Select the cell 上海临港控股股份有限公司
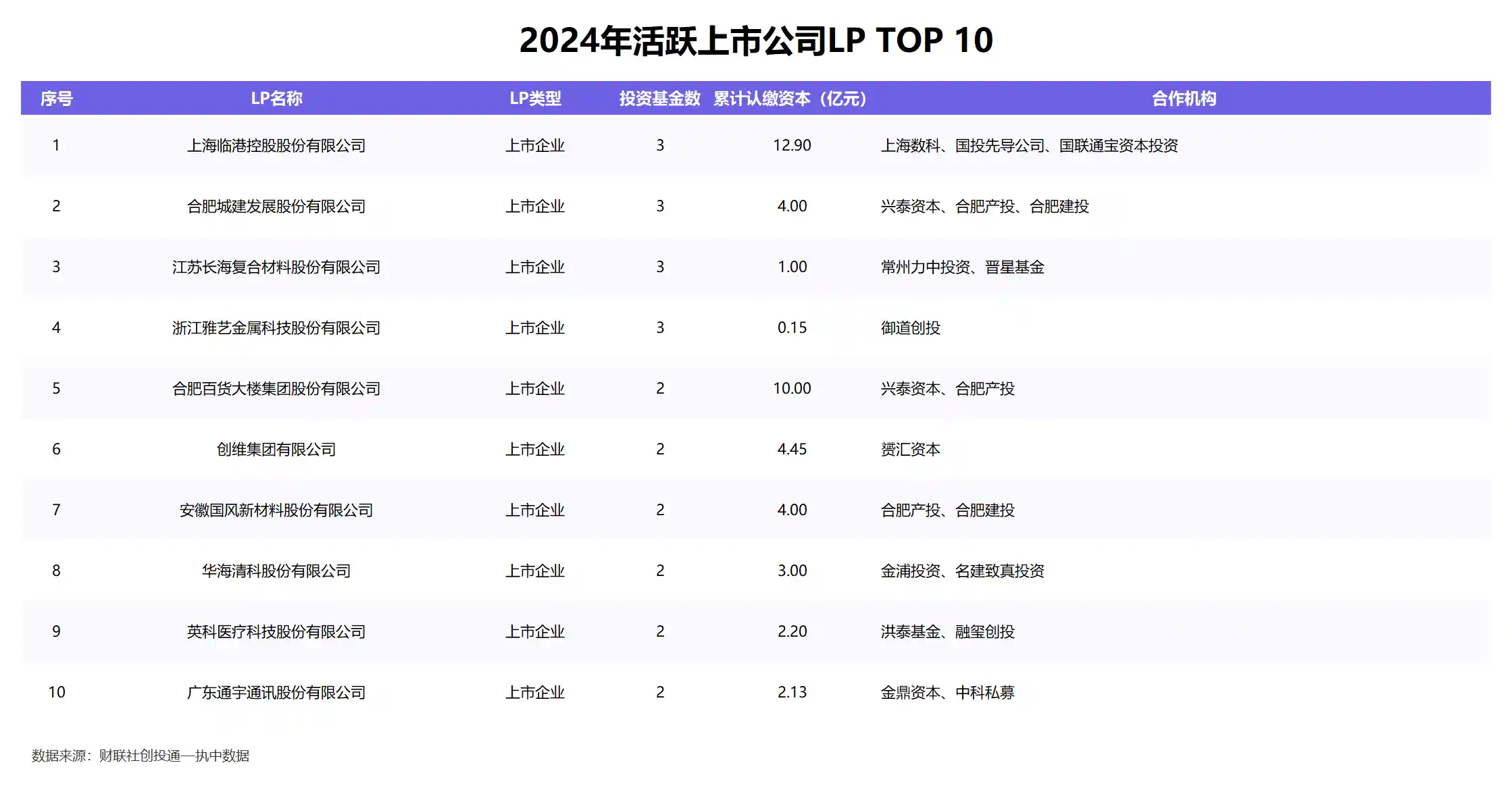 (276, 145)
